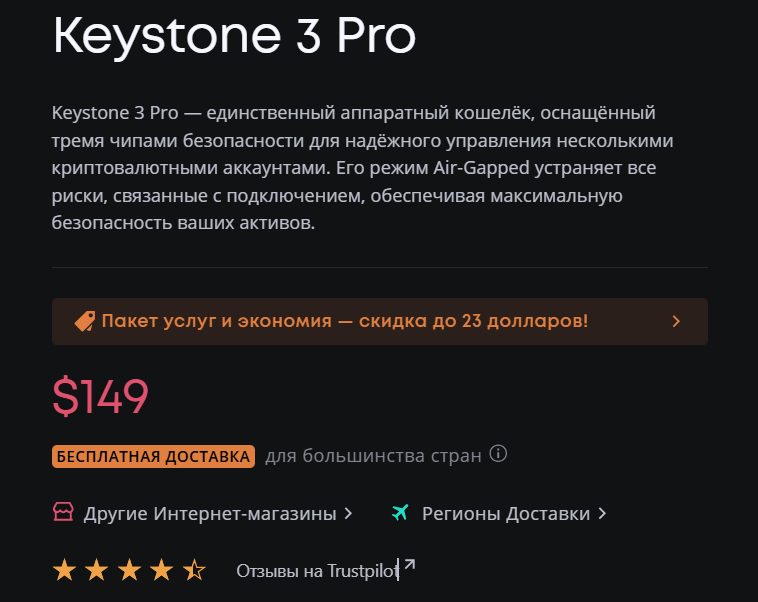Image resolution: width=758 pixels, height=602 pixels.
Task: Click the third rating star
Action: pos(129,570)
